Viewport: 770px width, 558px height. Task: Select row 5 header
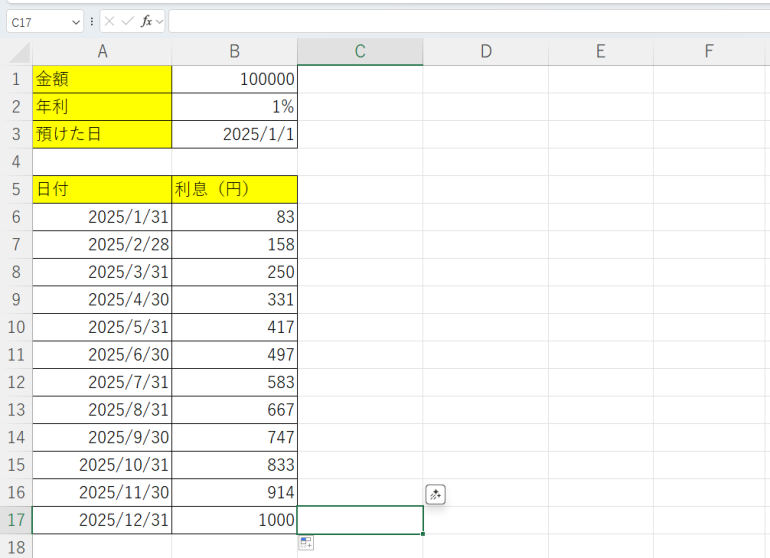16,188
